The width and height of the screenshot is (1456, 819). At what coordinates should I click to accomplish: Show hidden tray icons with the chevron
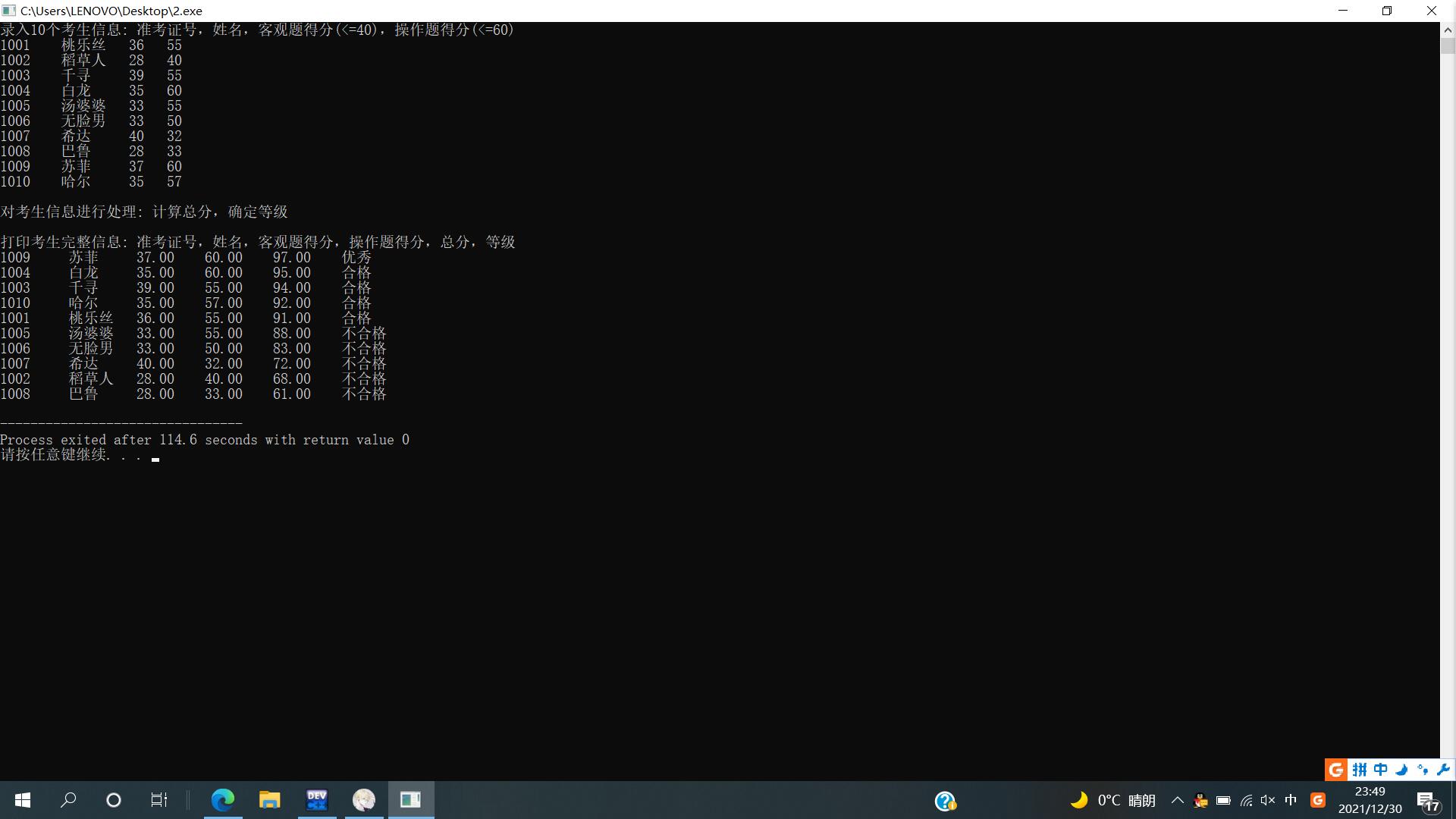coord(1178,800)
